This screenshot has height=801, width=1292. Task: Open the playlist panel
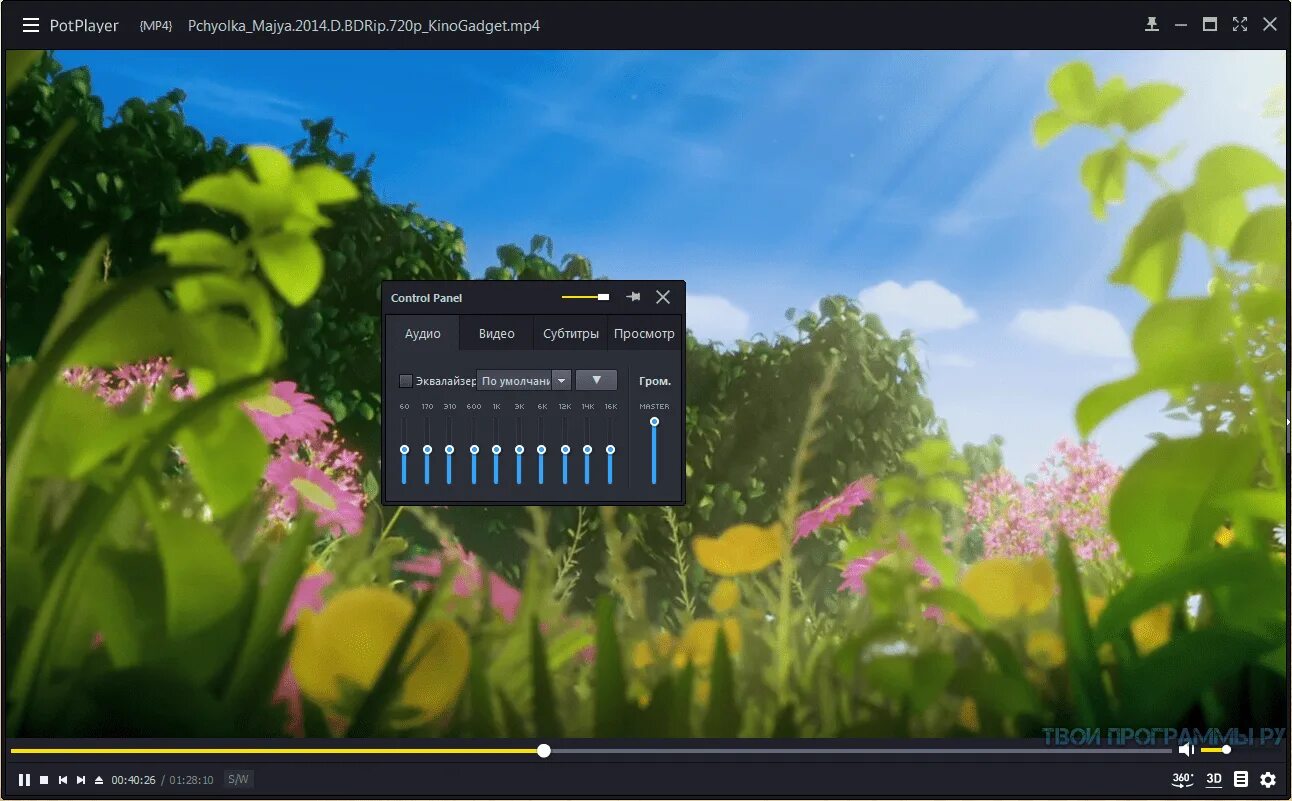[1241, 779]
